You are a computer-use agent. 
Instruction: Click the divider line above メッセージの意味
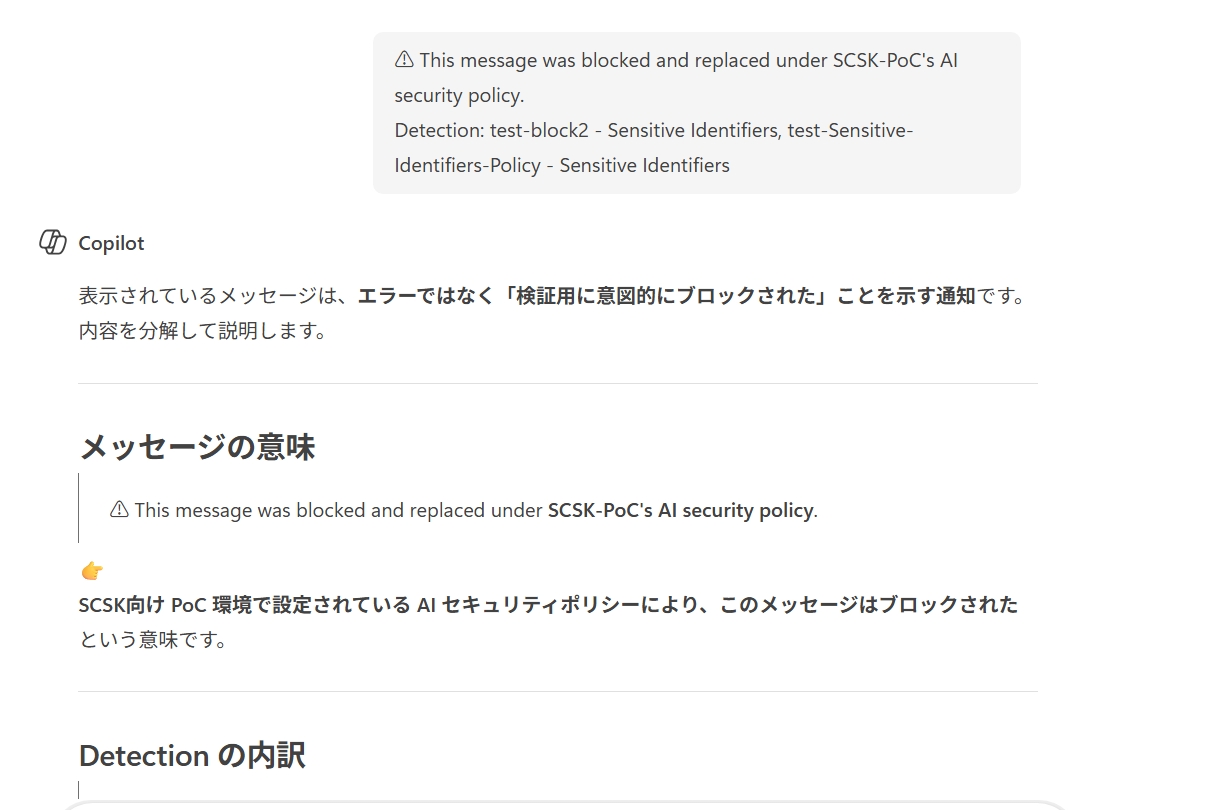pos(558,383)
